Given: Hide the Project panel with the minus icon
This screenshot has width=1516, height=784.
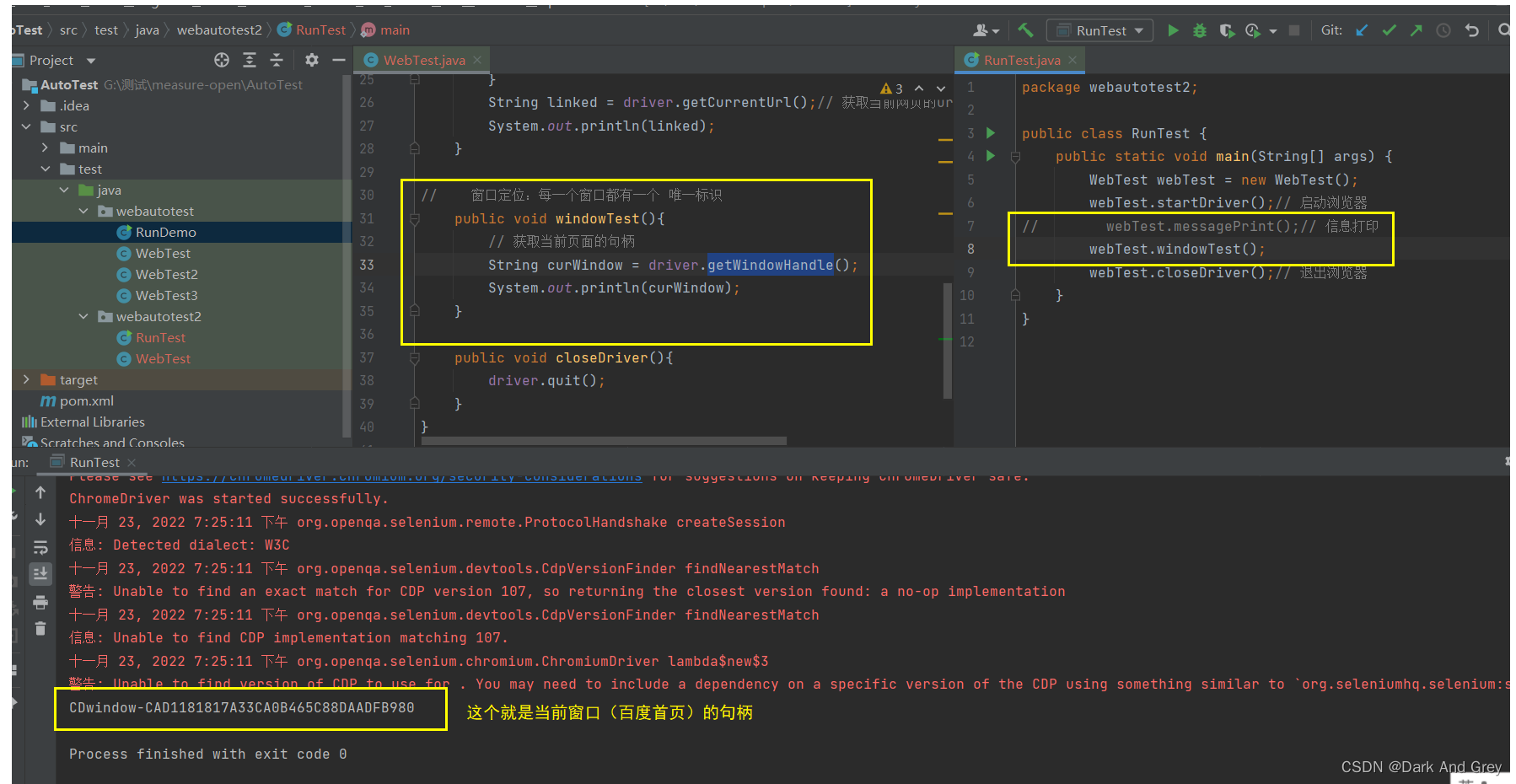Looking at the screenshot, I should tap(339, 60).
